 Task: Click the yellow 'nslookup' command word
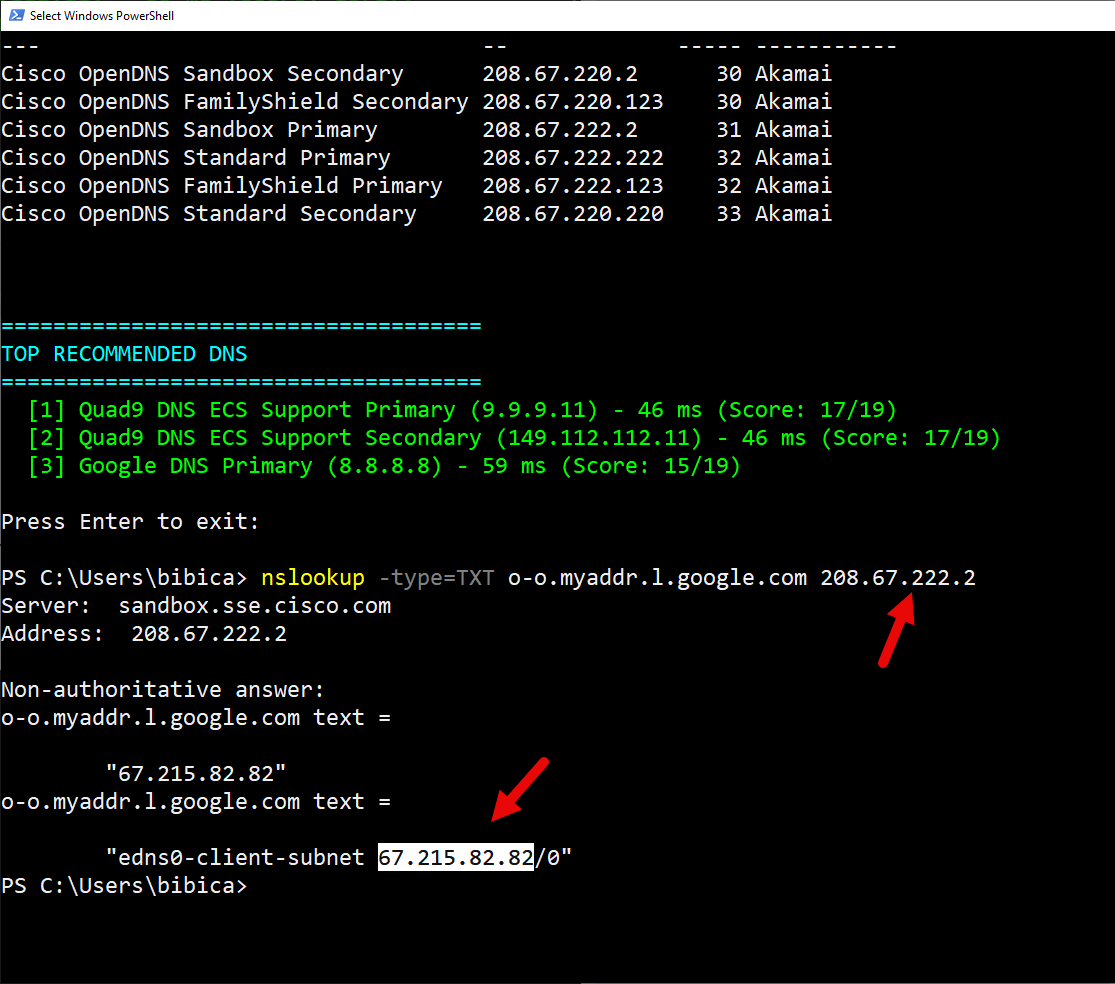(313, 578)
